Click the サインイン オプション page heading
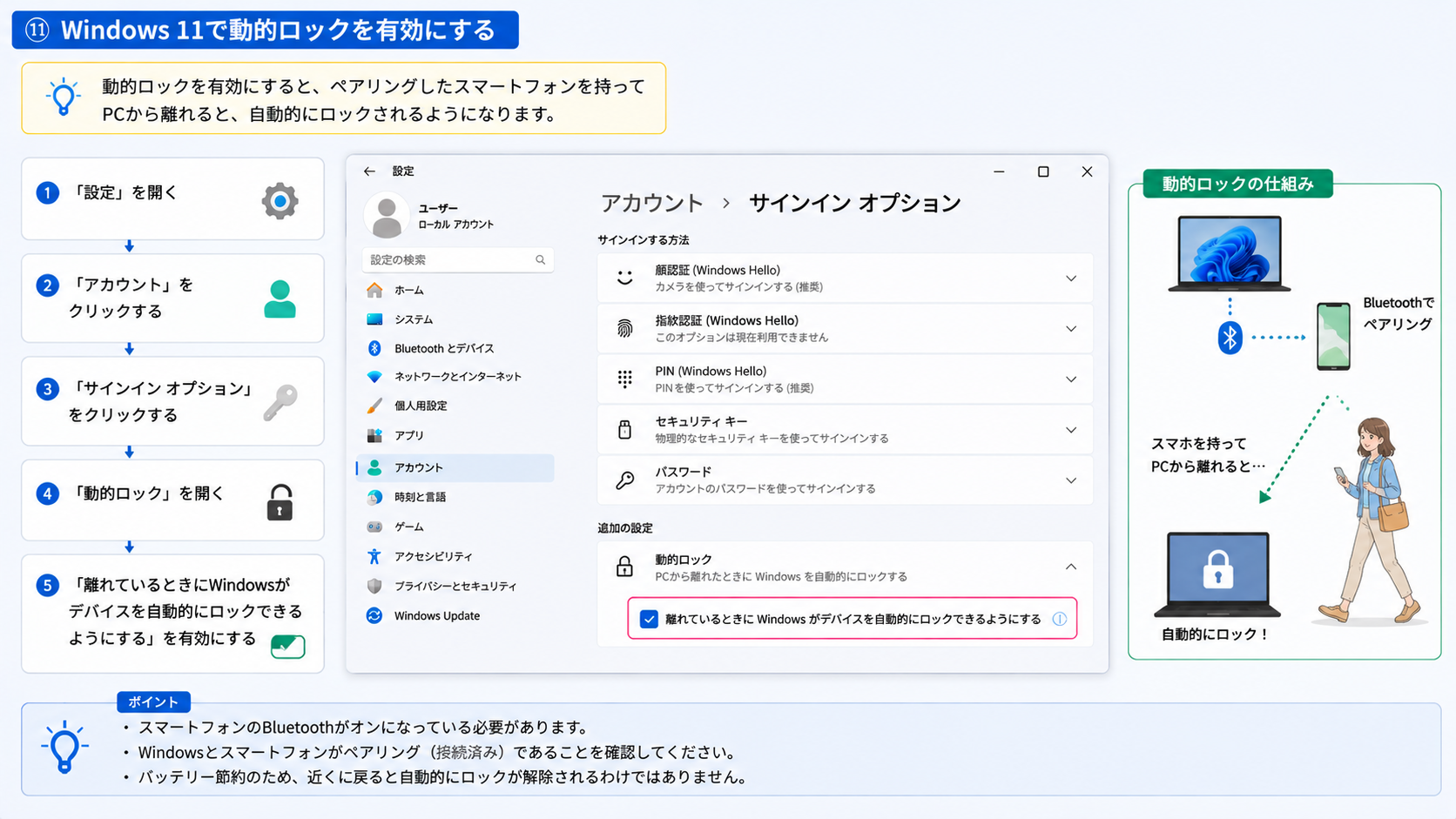The width and height of the screenshot is (1456, 819). [855, 203]
